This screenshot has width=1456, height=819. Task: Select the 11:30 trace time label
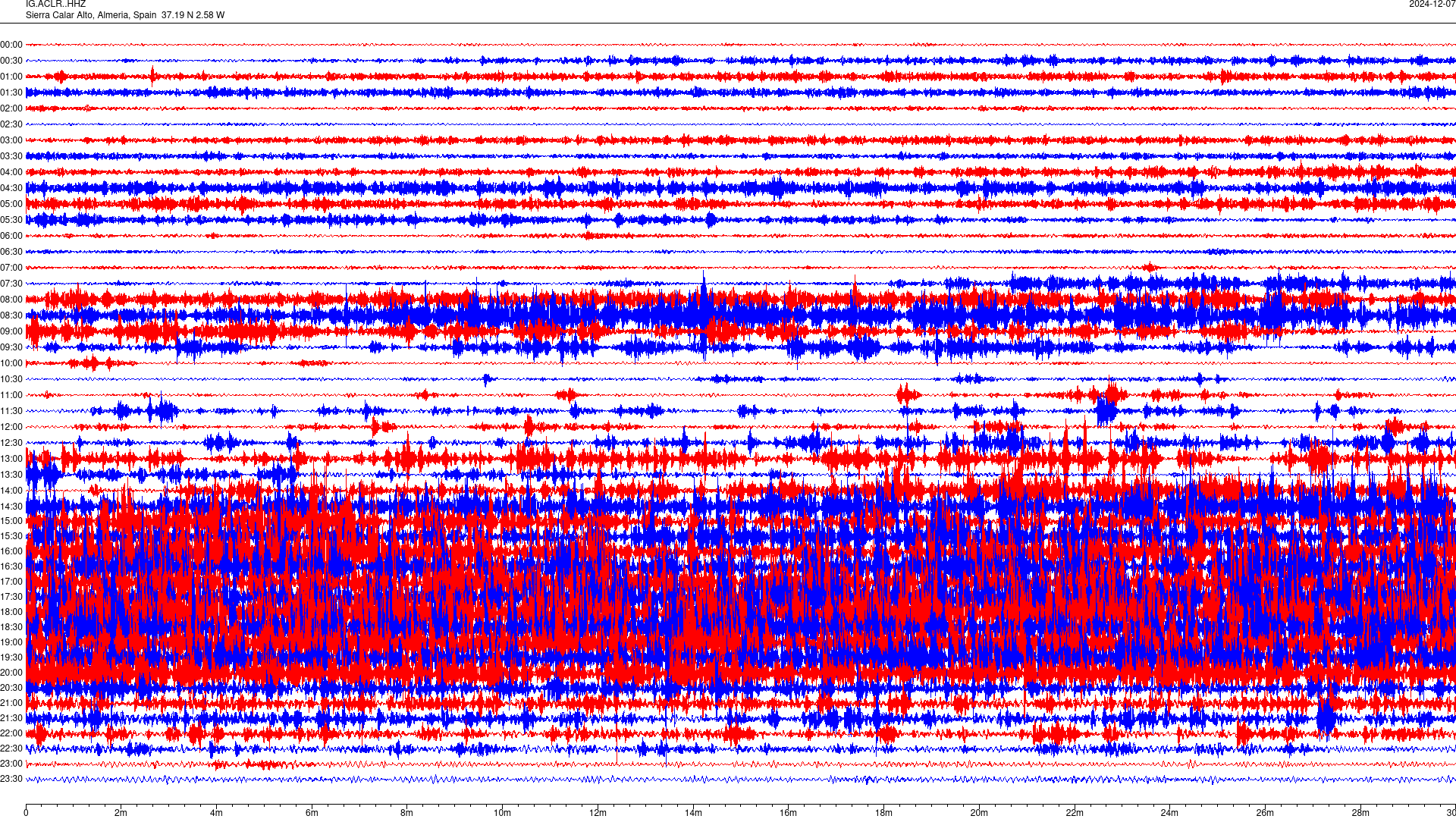(x=11, y=411)
